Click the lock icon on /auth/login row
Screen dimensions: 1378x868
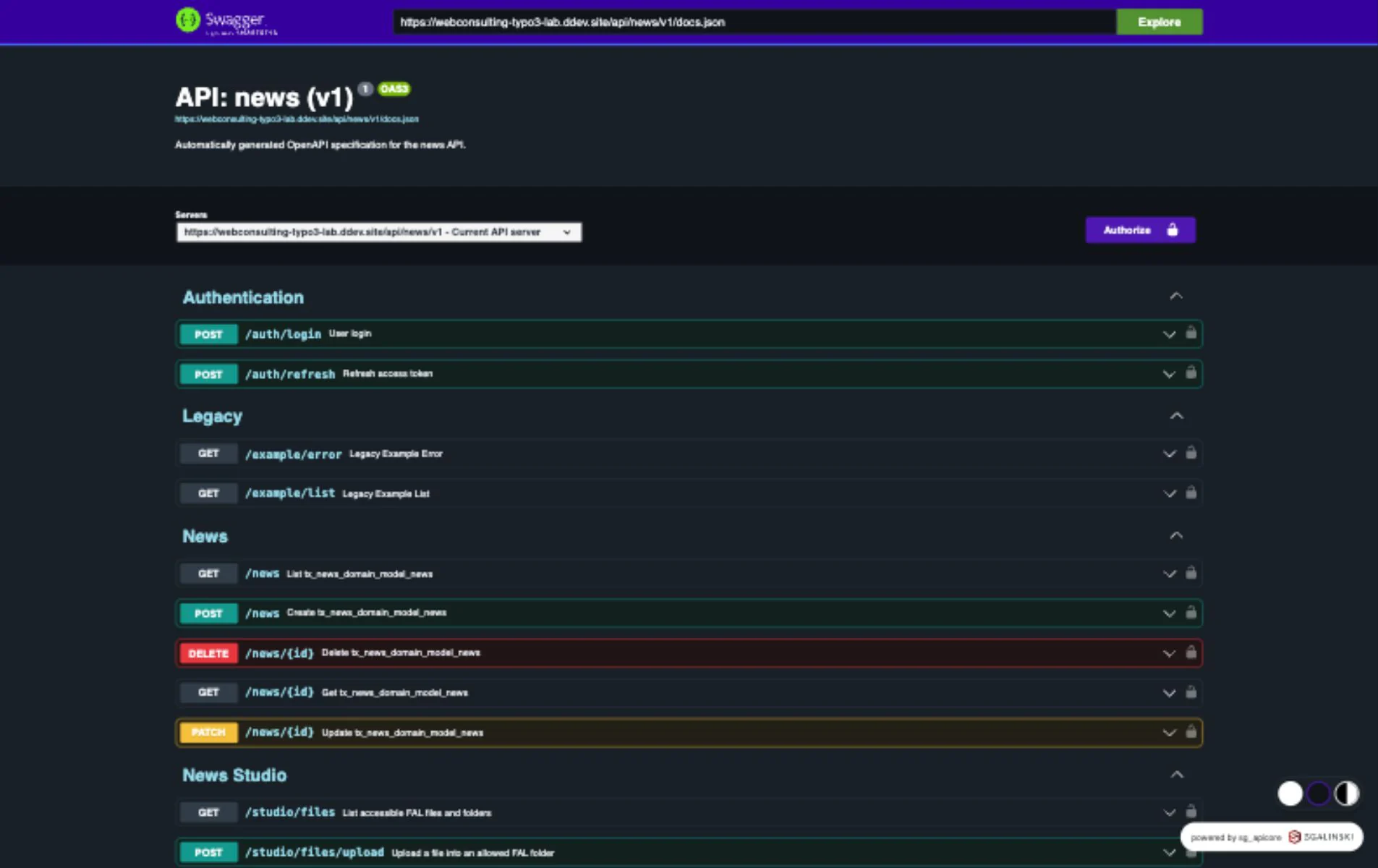coord(1191,333)
